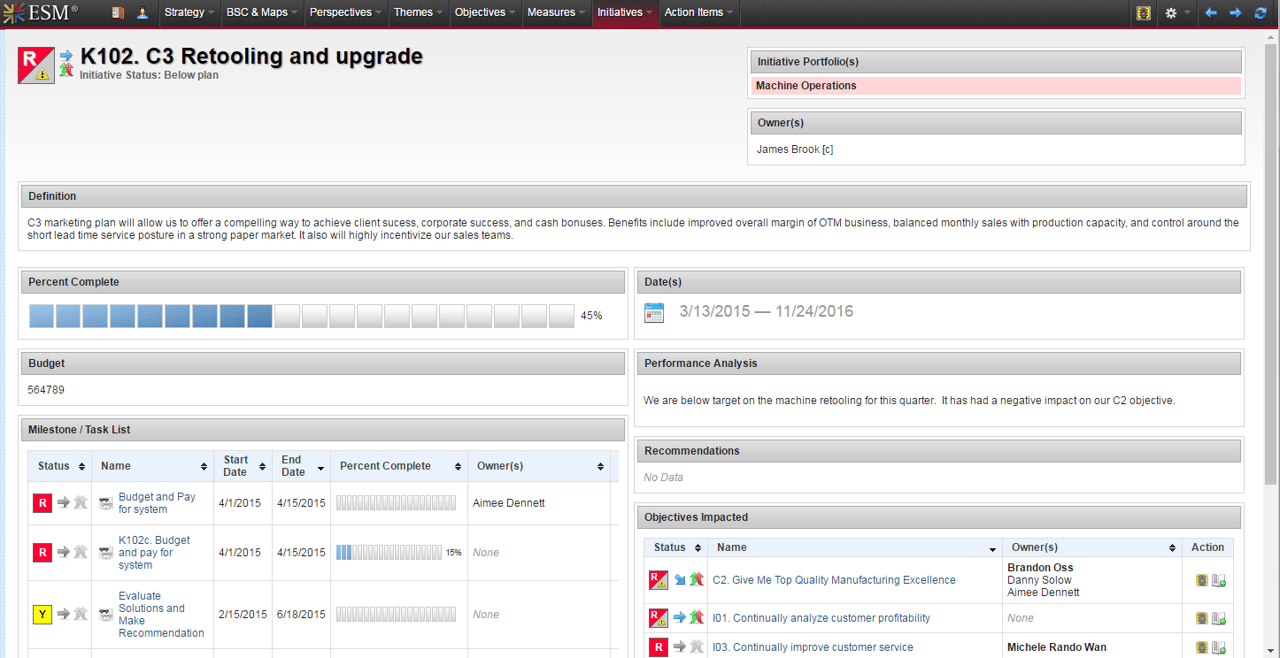Click the task icon beside K102c milestone
Image resolution: width=1280 pixels, height=658 pixels.
(106, 553)
